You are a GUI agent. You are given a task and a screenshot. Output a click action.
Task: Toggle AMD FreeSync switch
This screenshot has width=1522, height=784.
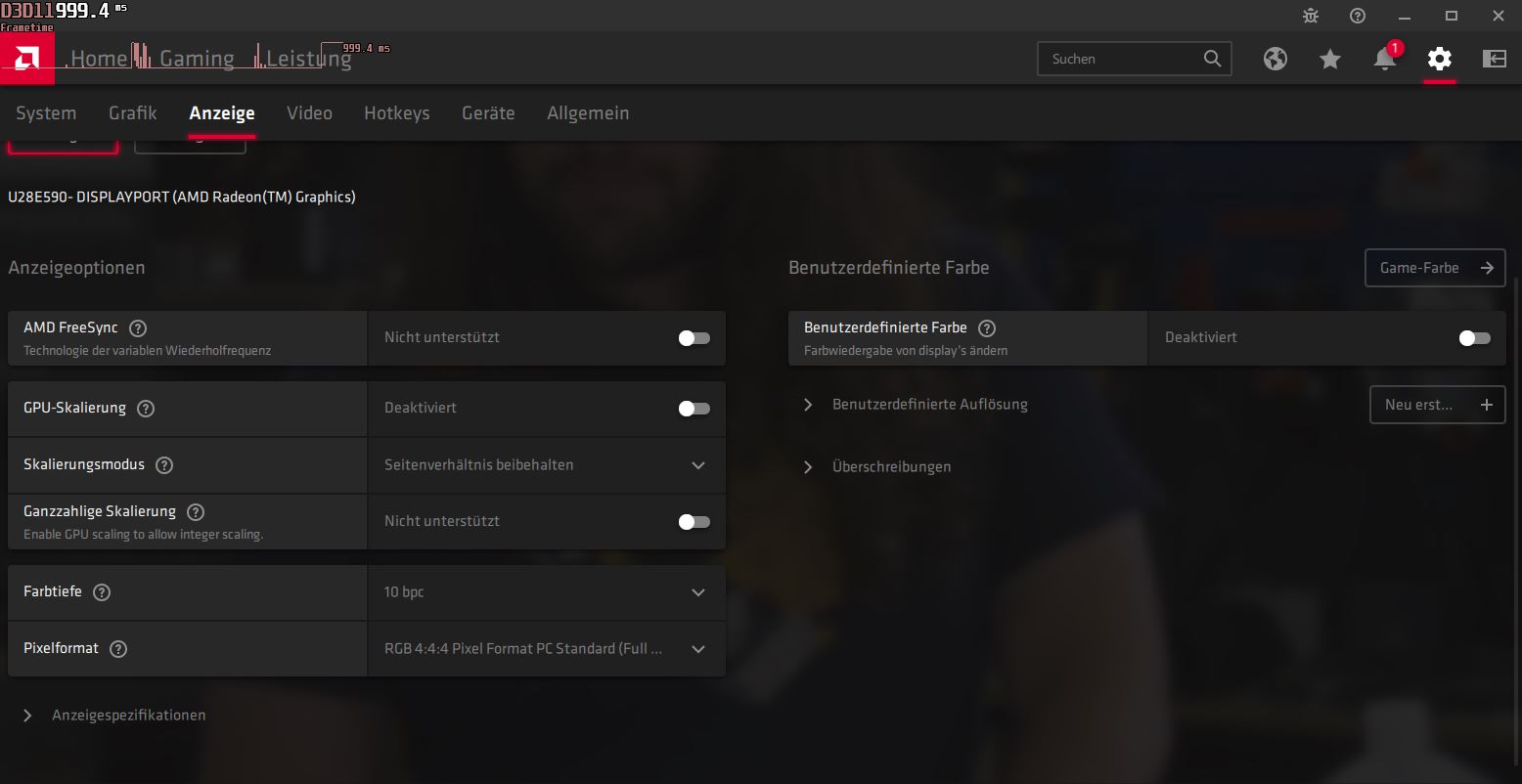tap(694, 338)
